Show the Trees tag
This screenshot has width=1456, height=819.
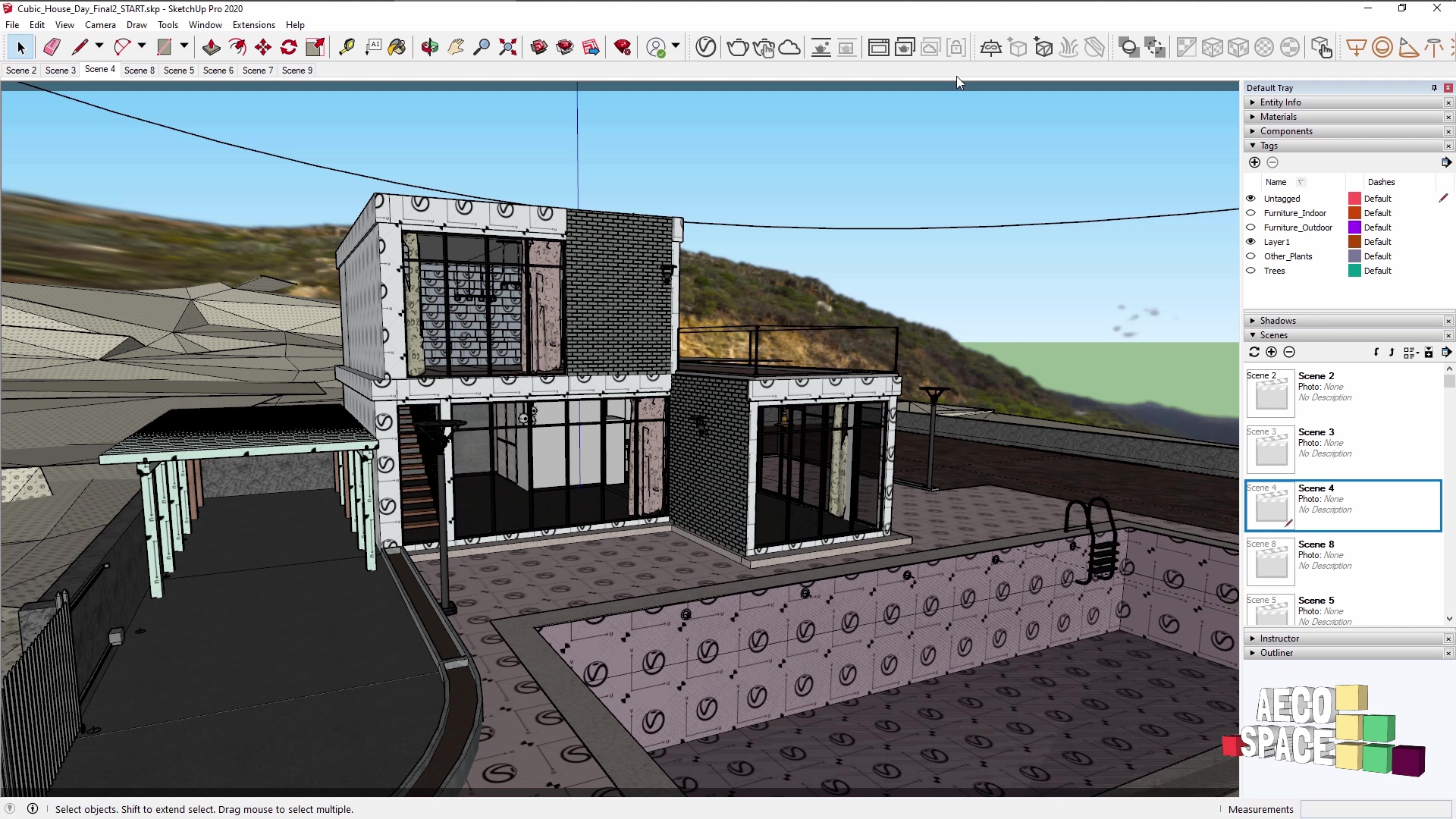point(1250,270)
